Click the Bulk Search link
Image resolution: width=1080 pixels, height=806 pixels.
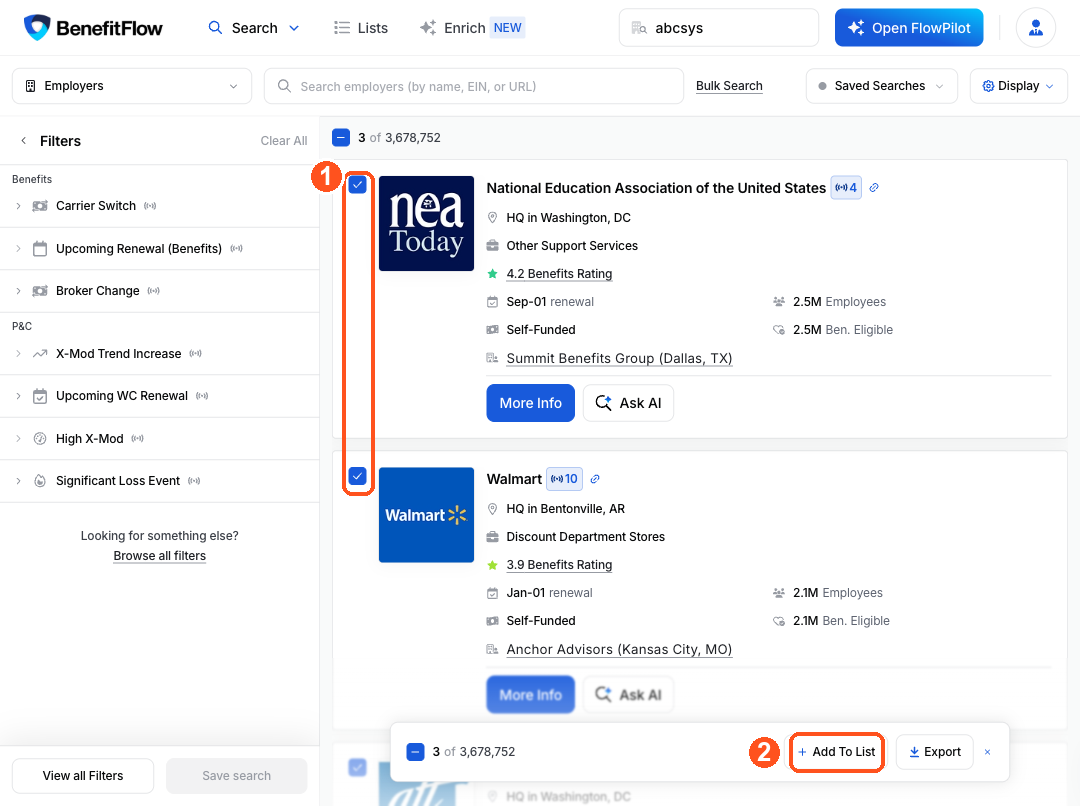[x=729, y=86]
